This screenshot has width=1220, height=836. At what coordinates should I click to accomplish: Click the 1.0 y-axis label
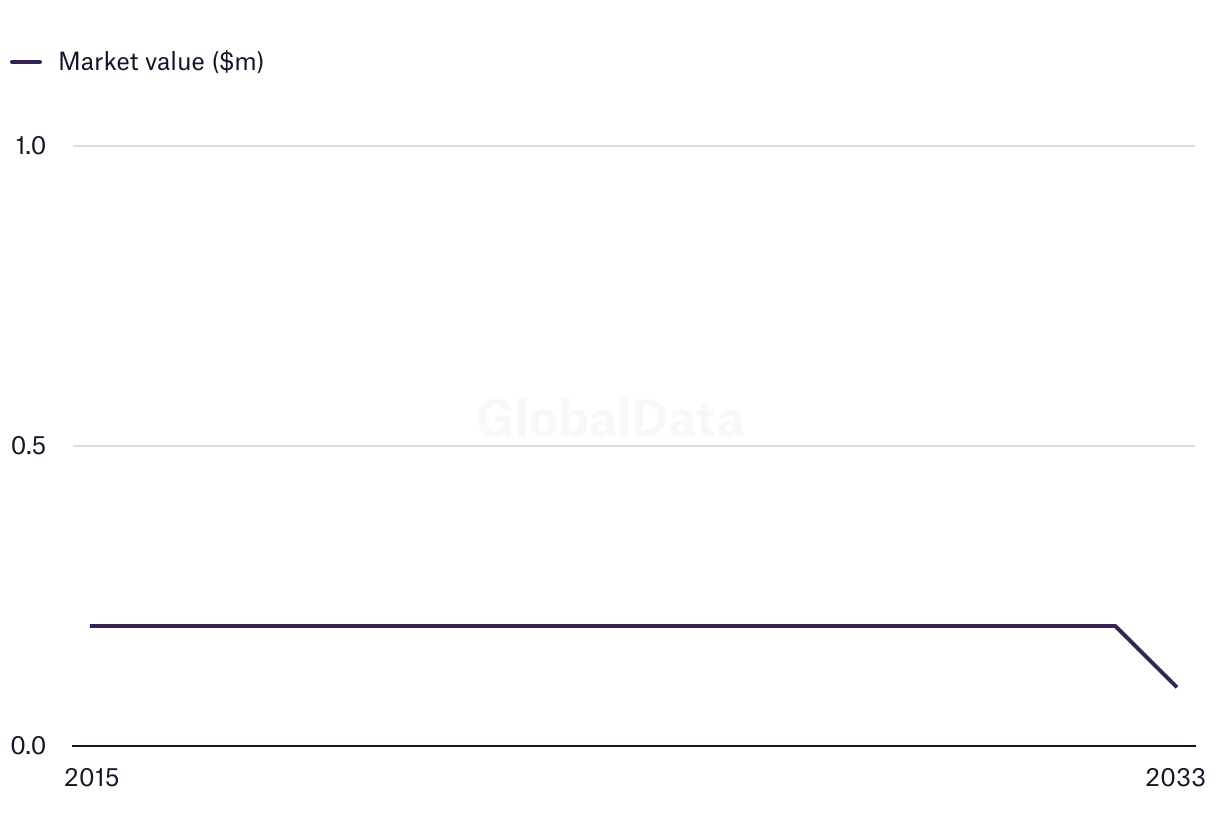coord(30,146)
